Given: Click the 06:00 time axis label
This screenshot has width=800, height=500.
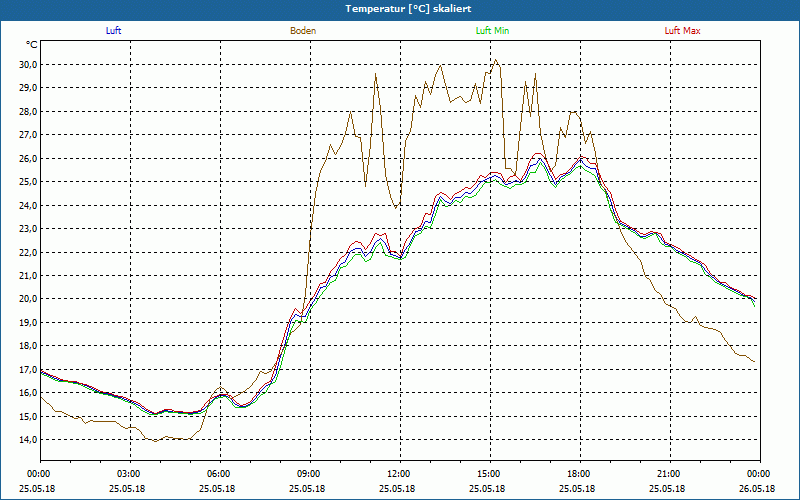Looking at the screenshot, I should 220,474.
